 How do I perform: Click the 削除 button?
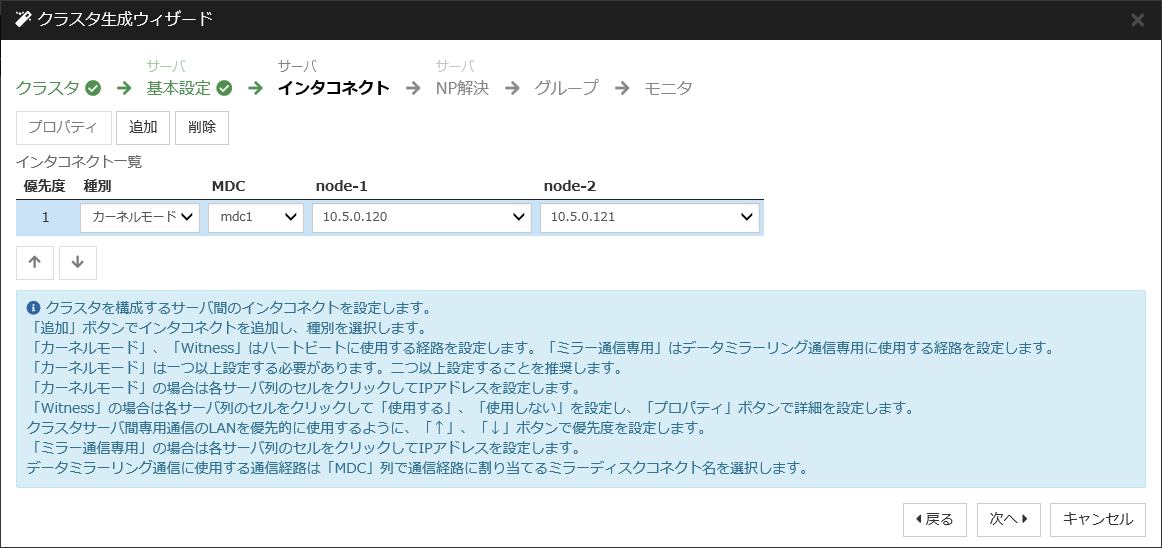coord(202,128)
